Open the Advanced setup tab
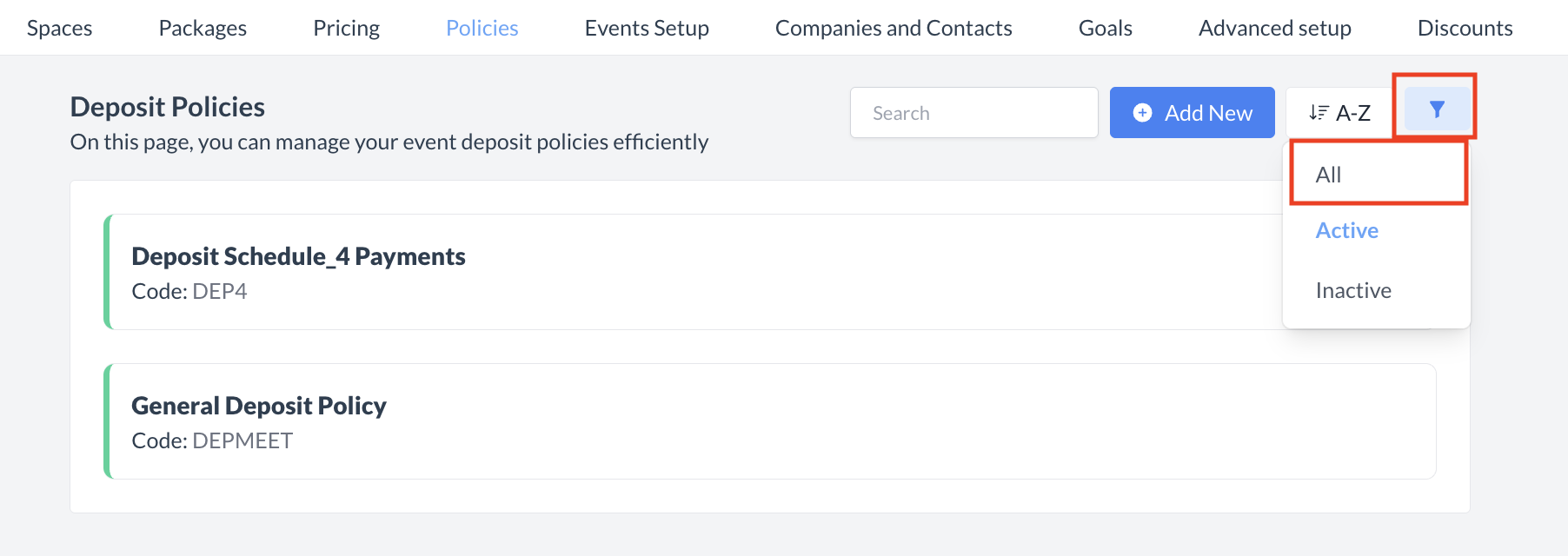This screenshot has height=556, width=1568. click(1274, 28)
